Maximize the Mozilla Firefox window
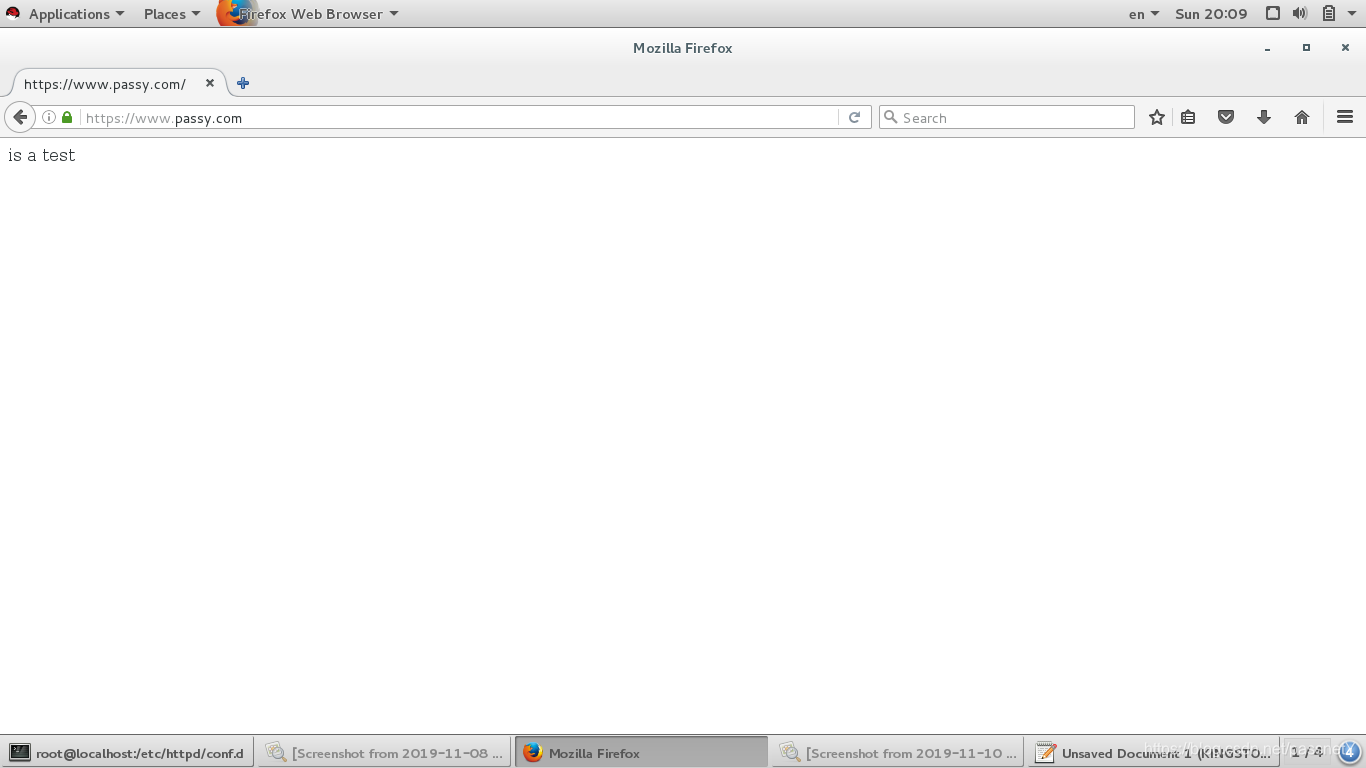 click(x=1306, y=48)
